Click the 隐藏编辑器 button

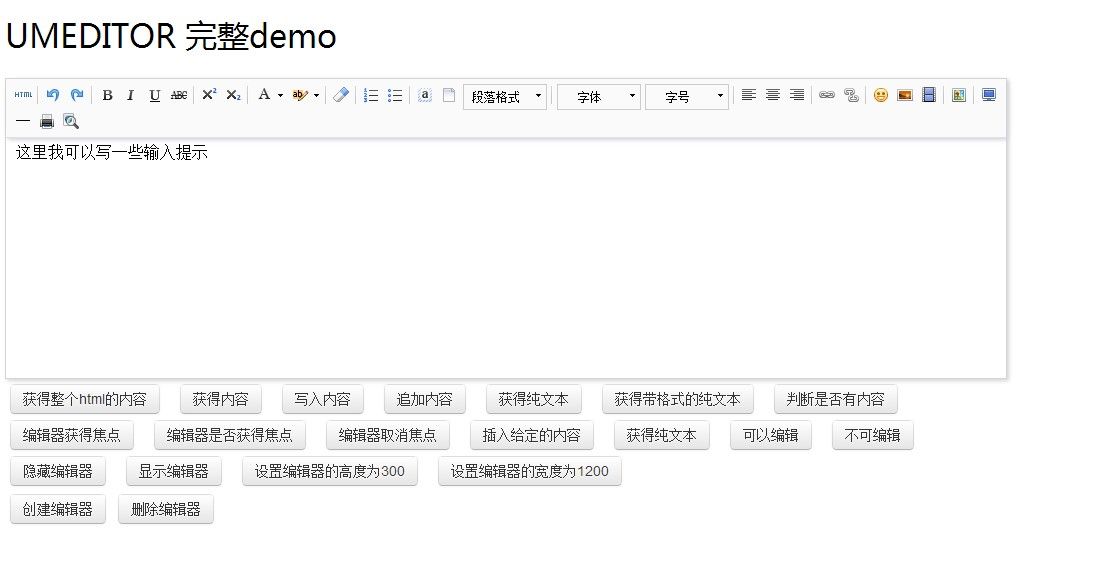coord(57,471)
